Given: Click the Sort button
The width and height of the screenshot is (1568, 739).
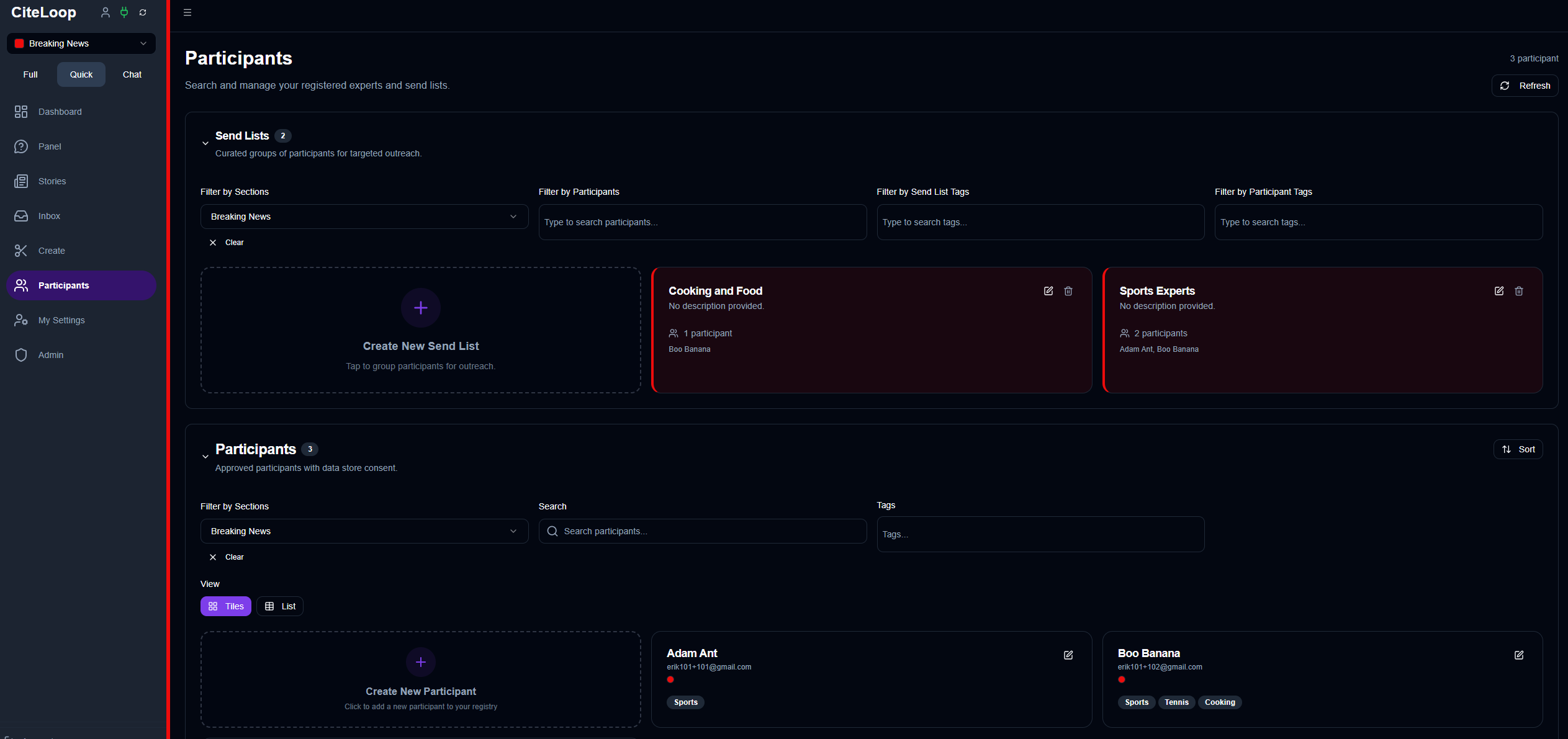Looking at the screenshot, I should (1518, 449).
